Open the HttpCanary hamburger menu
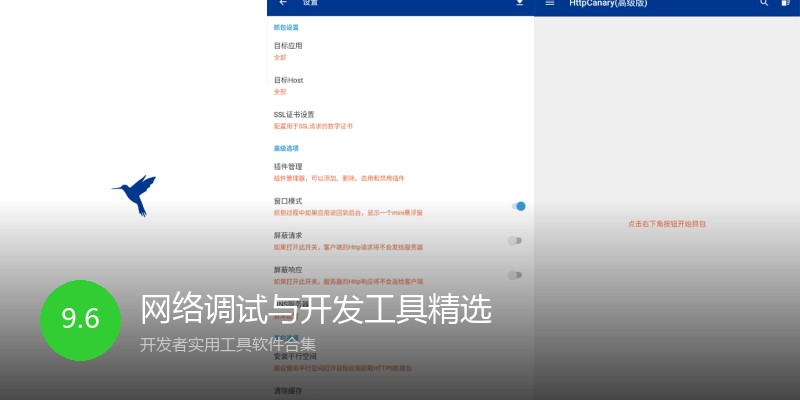The height and width of the screenshot is (400, 800). 550,3
